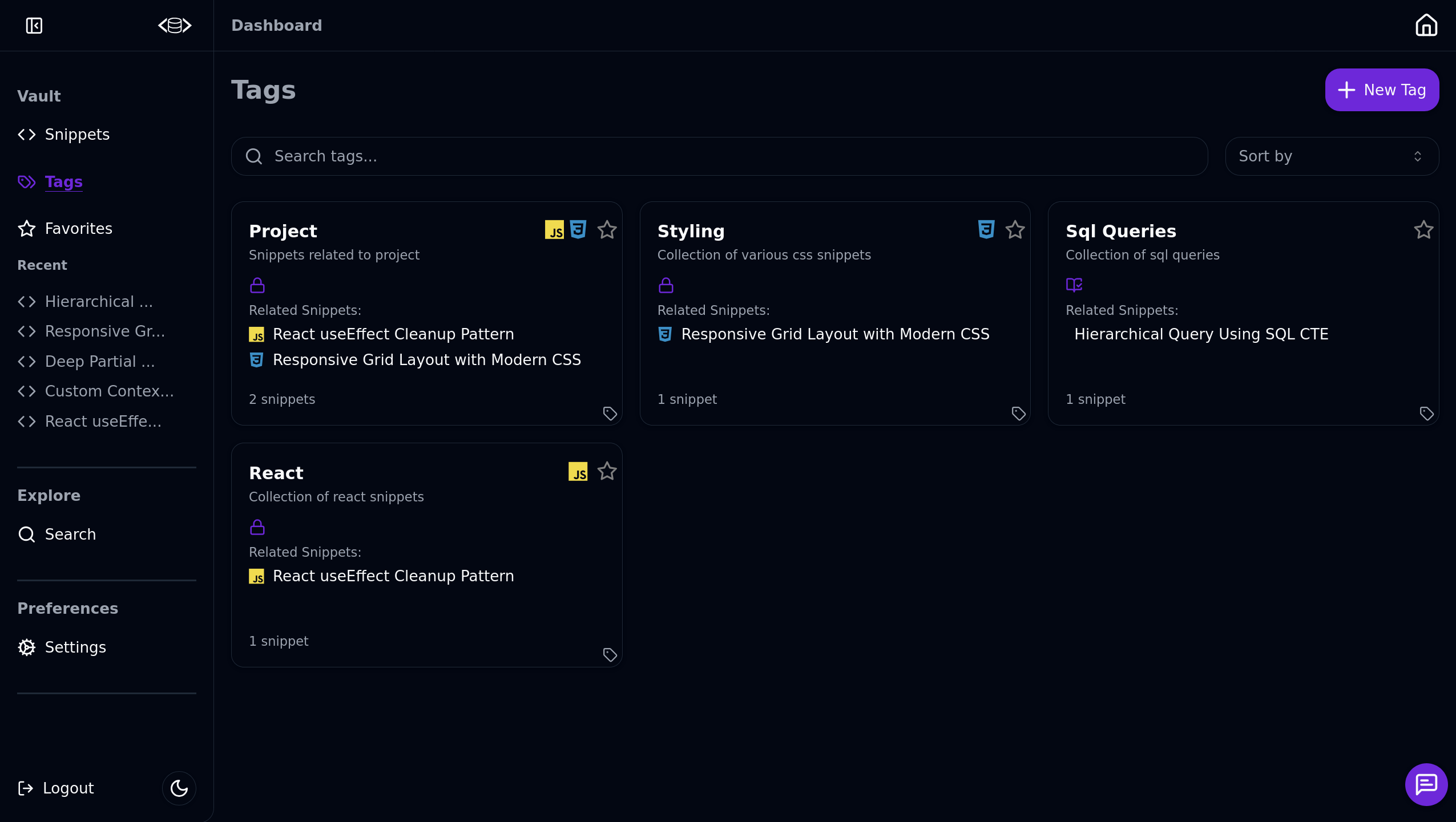Open Responsive Grid Layout in Project card

click(x=427, y=360)
